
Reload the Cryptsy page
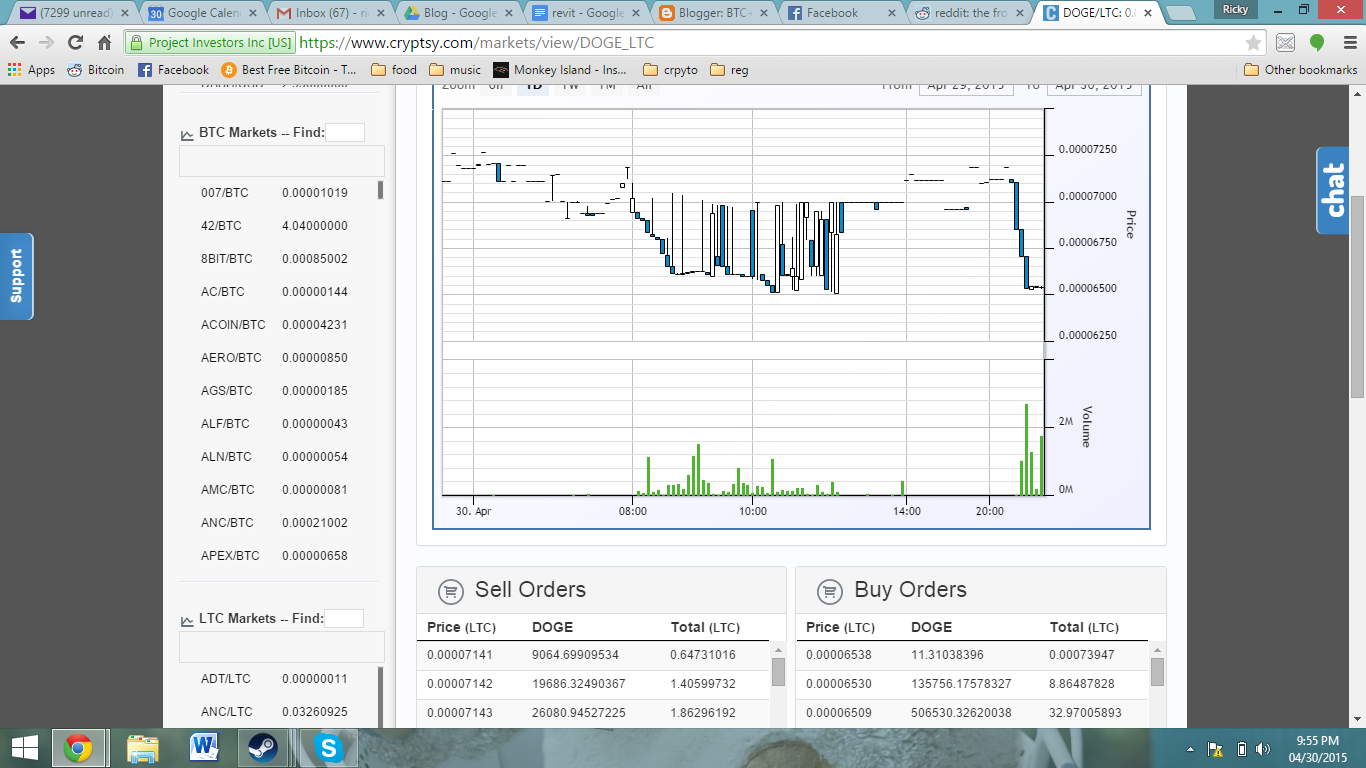[75, 43]
